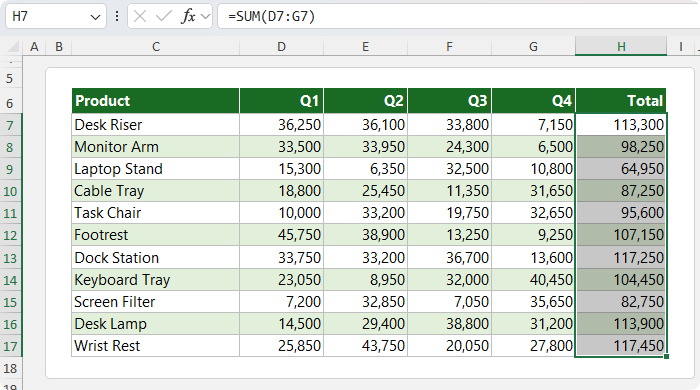This screenshot has width=700, height=390.
Task: Click the fill handle at selection corner
Action: point(667,357)
